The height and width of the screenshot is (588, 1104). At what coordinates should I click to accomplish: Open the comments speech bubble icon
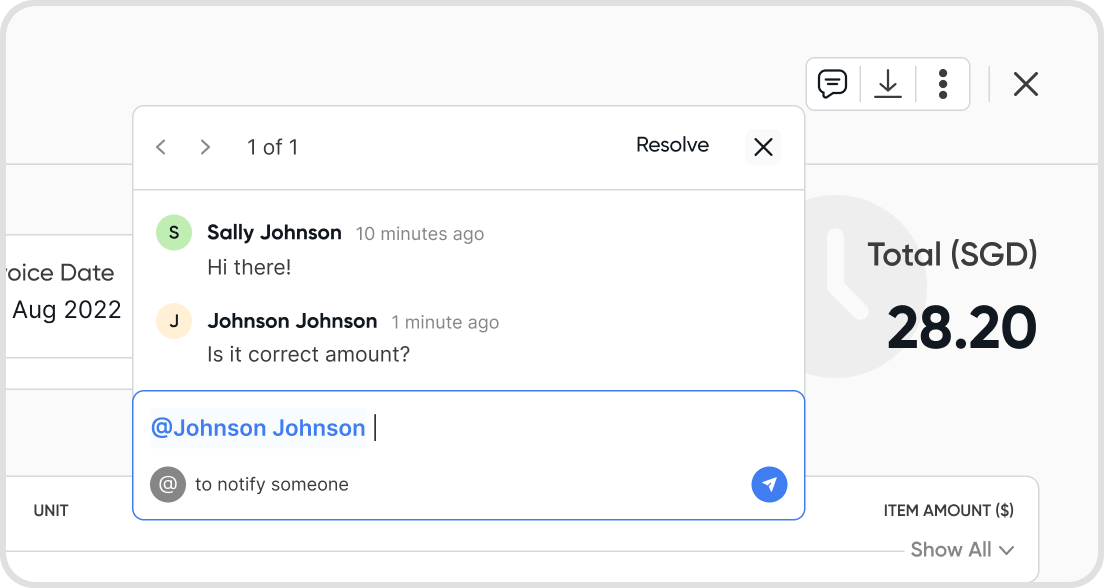click(x=832, y=84)
